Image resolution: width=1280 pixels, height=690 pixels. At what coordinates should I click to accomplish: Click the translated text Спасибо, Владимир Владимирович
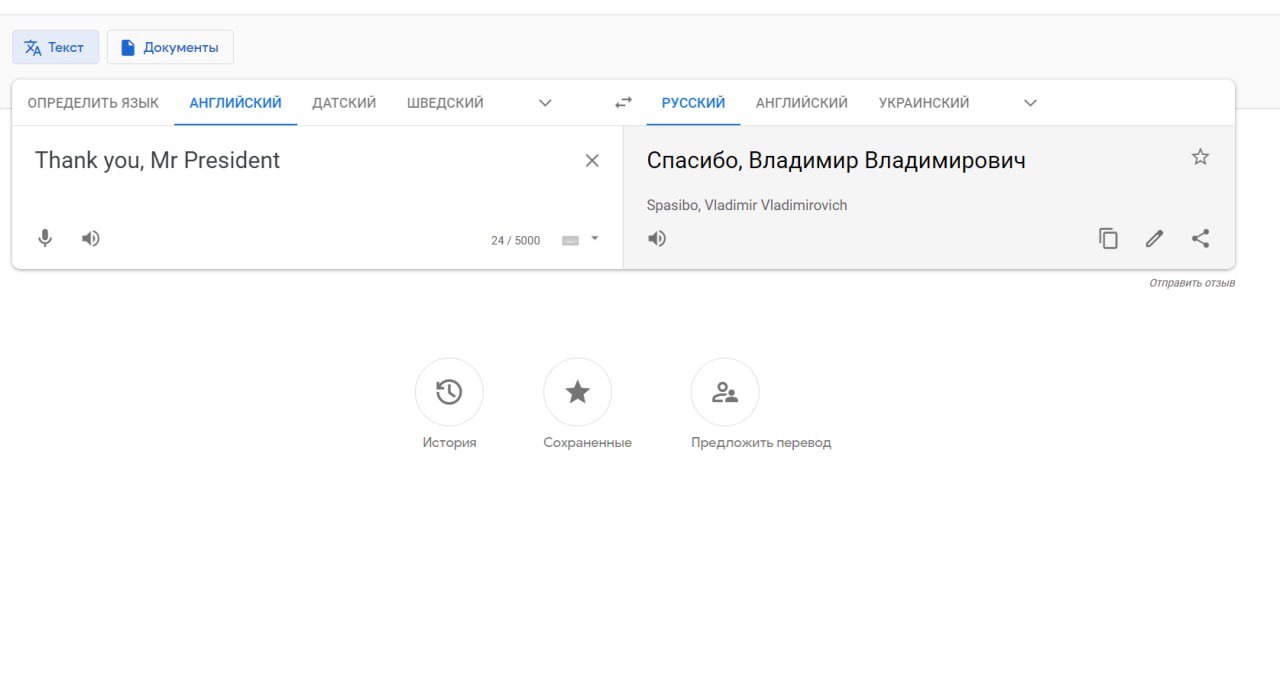coord(836,160)
